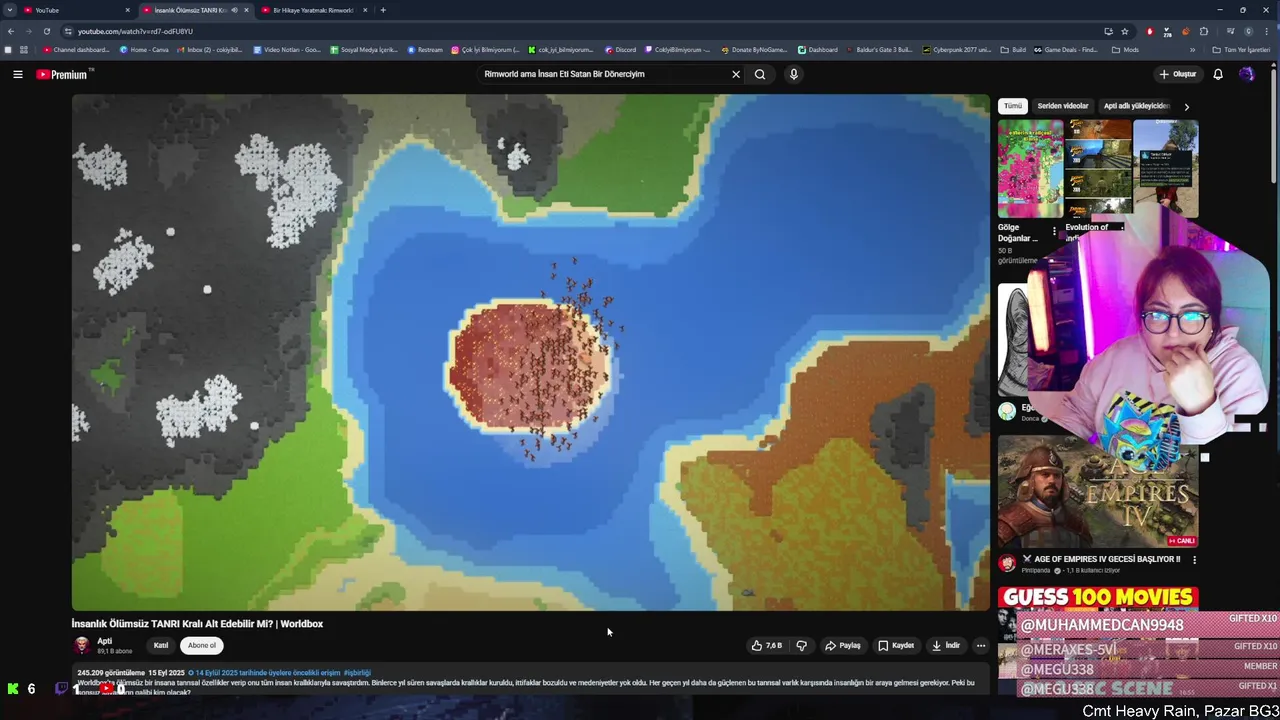Screen dimensions: 1280x720
Task: Open browser extensions puzzle icon
Action: pos(1204,31)
